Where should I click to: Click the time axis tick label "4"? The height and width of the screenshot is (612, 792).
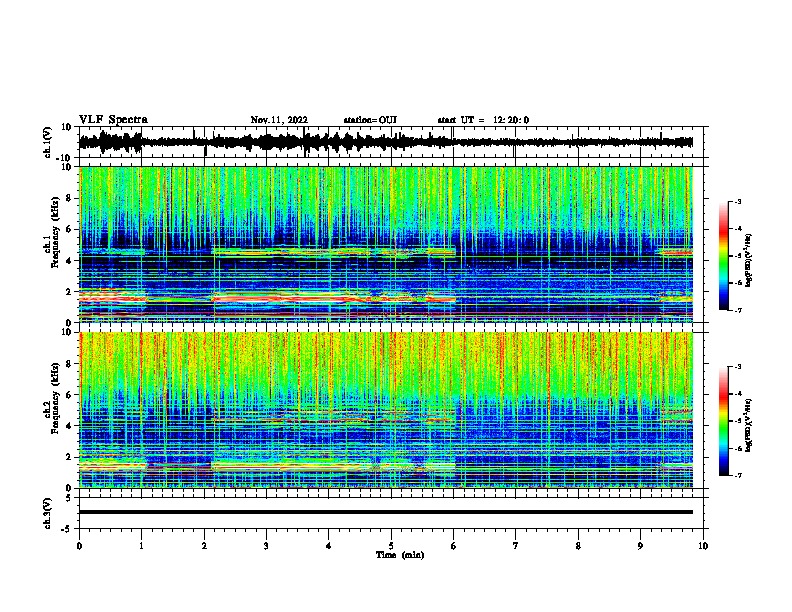click(x=329, y=546)
